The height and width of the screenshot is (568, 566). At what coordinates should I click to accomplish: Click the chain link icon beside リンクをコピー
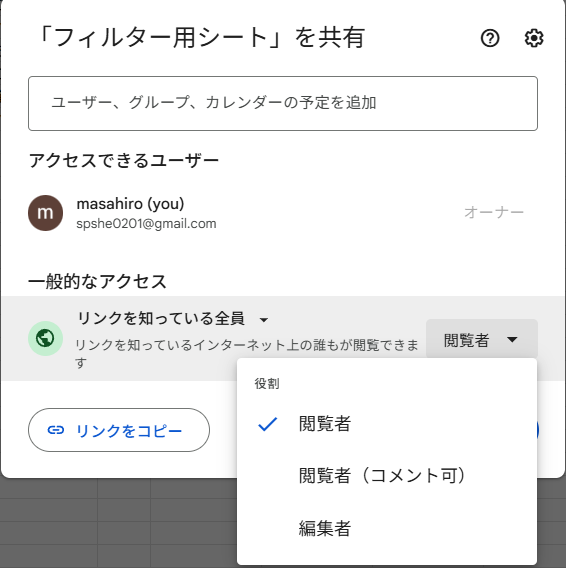coord(56,430)
